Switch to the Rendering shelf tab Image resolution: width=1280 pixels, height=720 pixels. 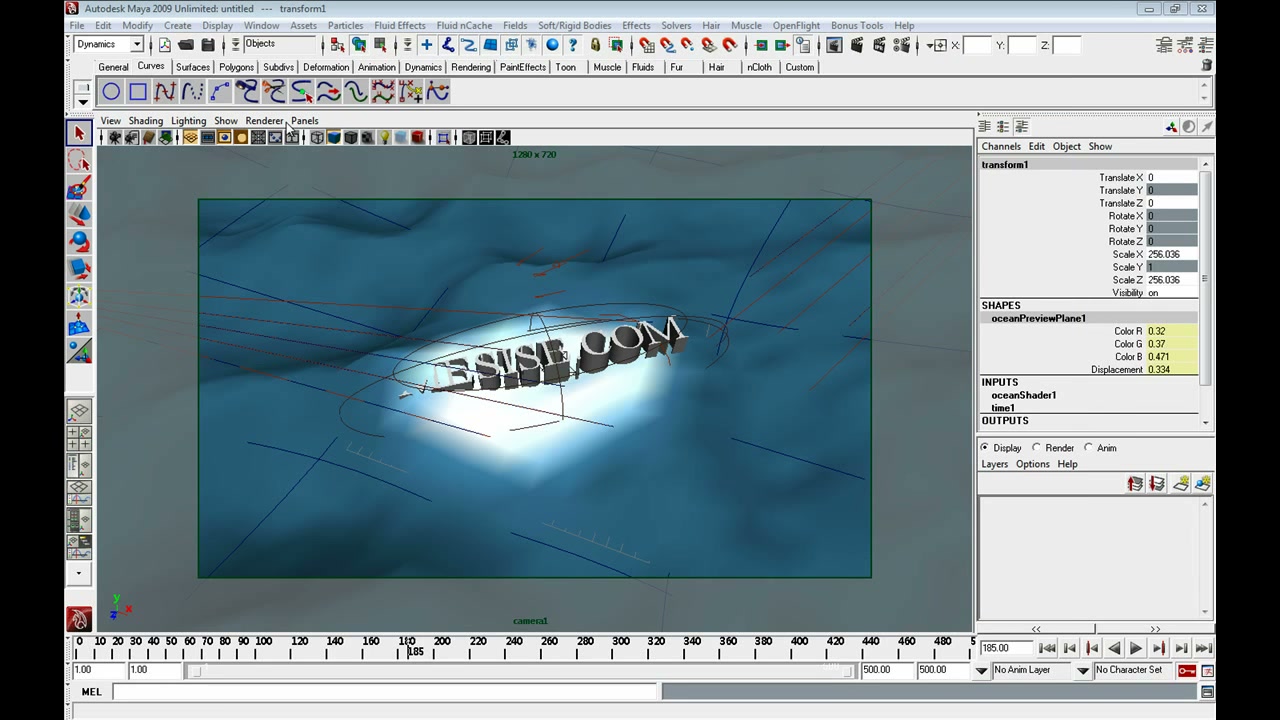tap(470, 67)
